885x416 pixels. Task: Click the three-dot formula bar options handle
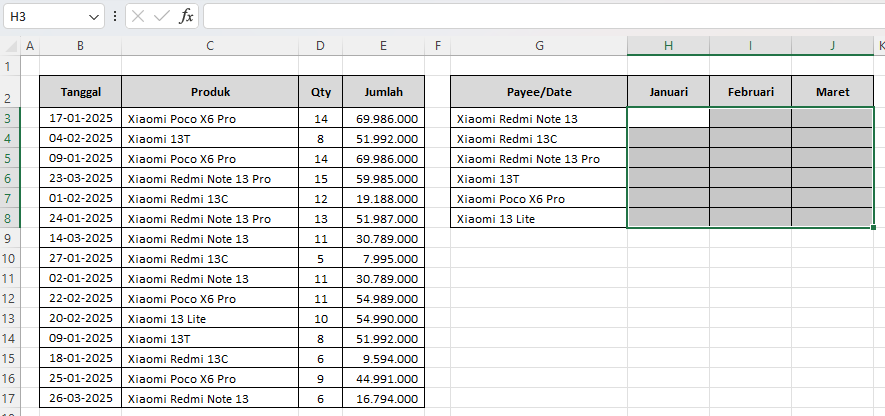click(115, 16)
